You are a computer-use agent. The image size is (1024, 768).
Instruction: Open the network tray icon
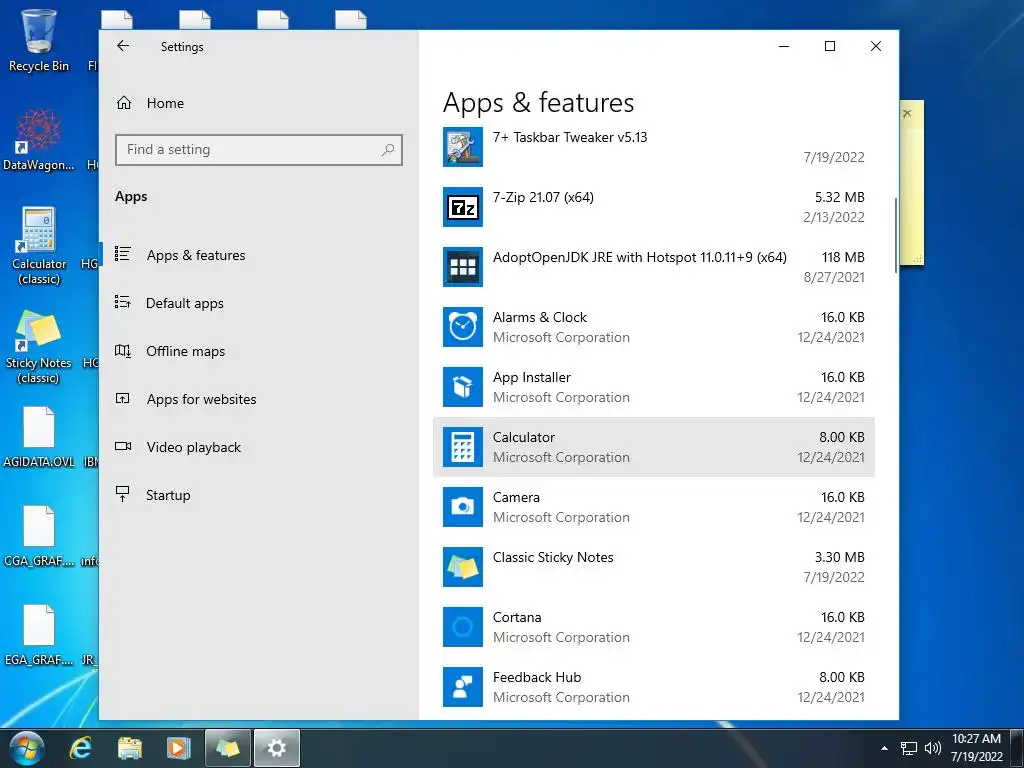pos(908,748)
